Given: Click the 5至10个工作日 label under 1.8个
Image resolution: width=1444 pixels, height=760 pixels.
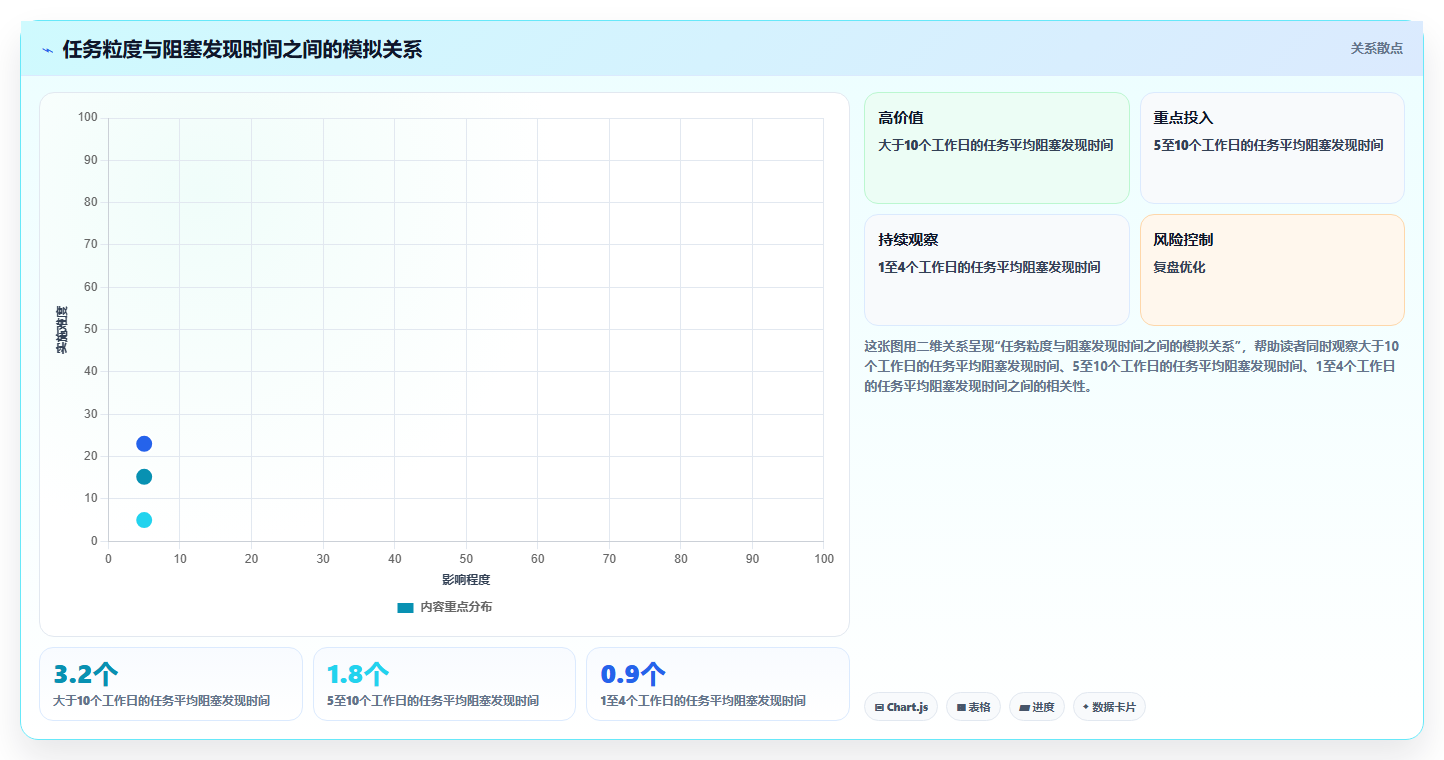Looking at the screenshot, I should [x=433, y=701].
